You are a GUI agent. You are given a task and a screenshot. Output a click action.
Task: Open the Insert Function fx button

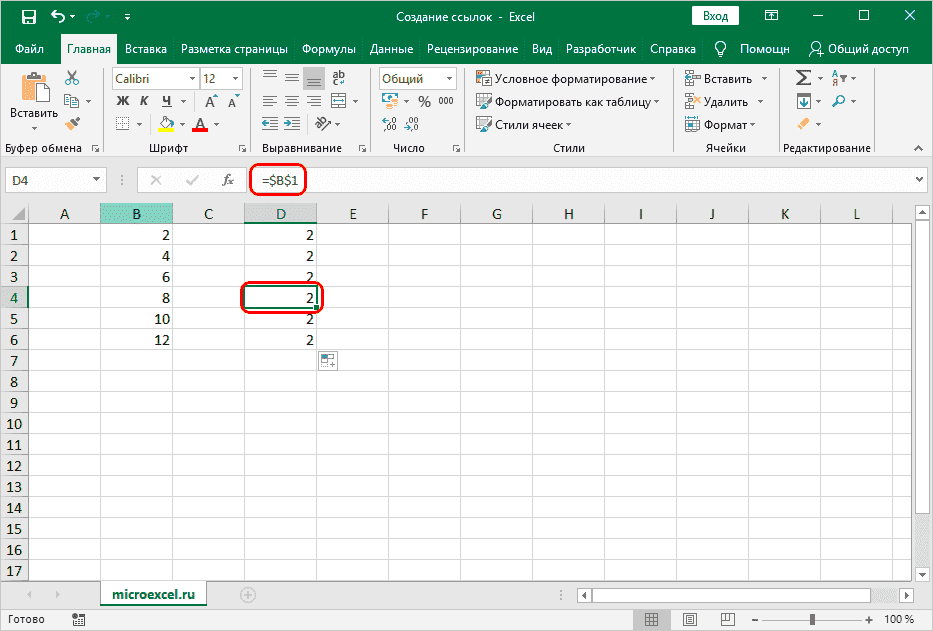(228, 180)
